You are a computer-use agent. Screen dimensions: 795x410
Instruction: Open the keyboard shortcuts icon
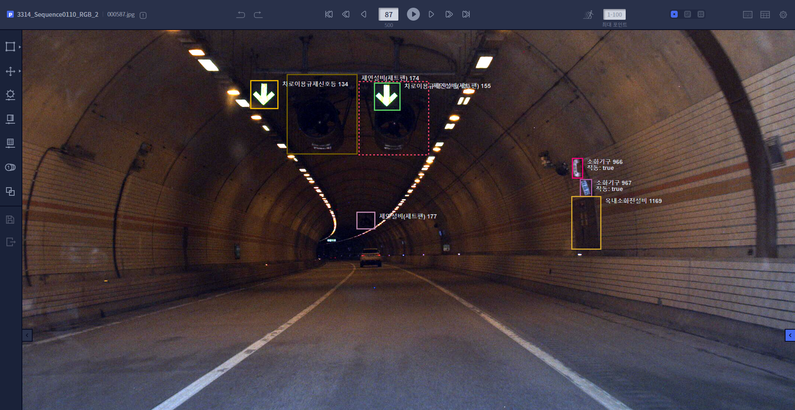click(747, 15)
